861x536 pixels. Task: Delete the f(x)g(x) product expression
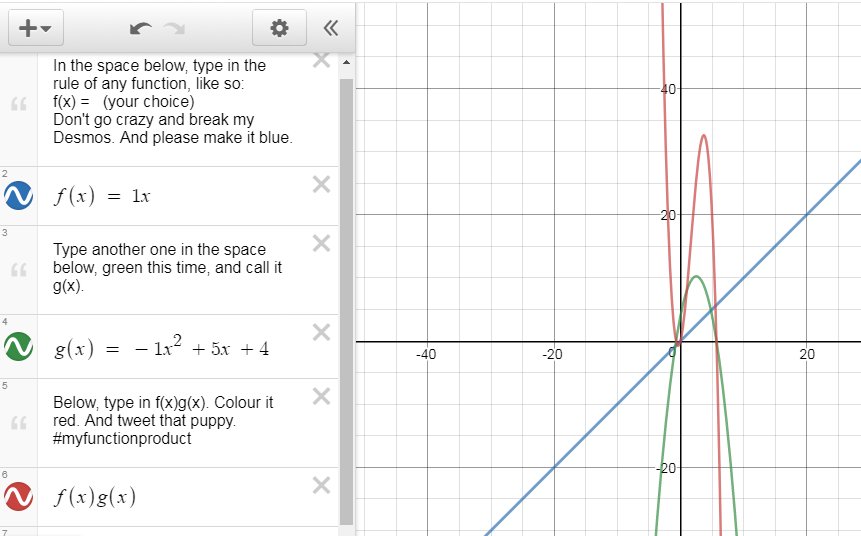tap(321, 485)
